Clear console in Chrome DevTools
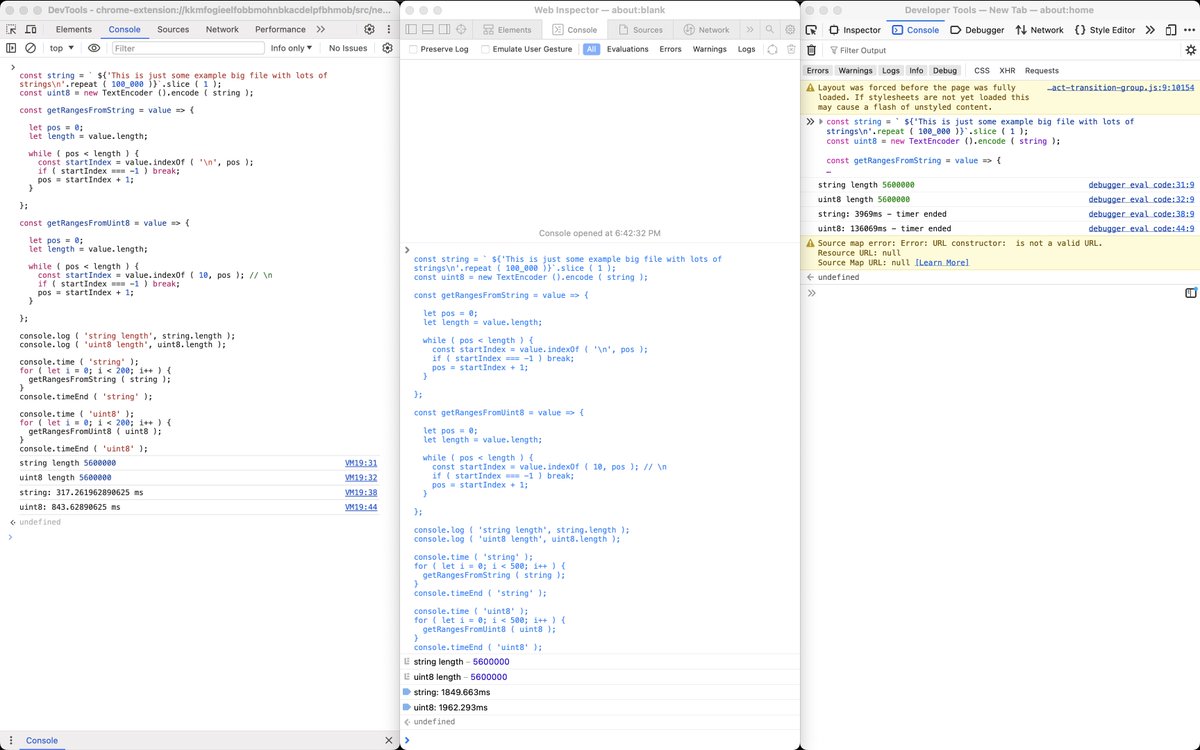This screenshot has width=1200, height=750. (x=31, y=48)
